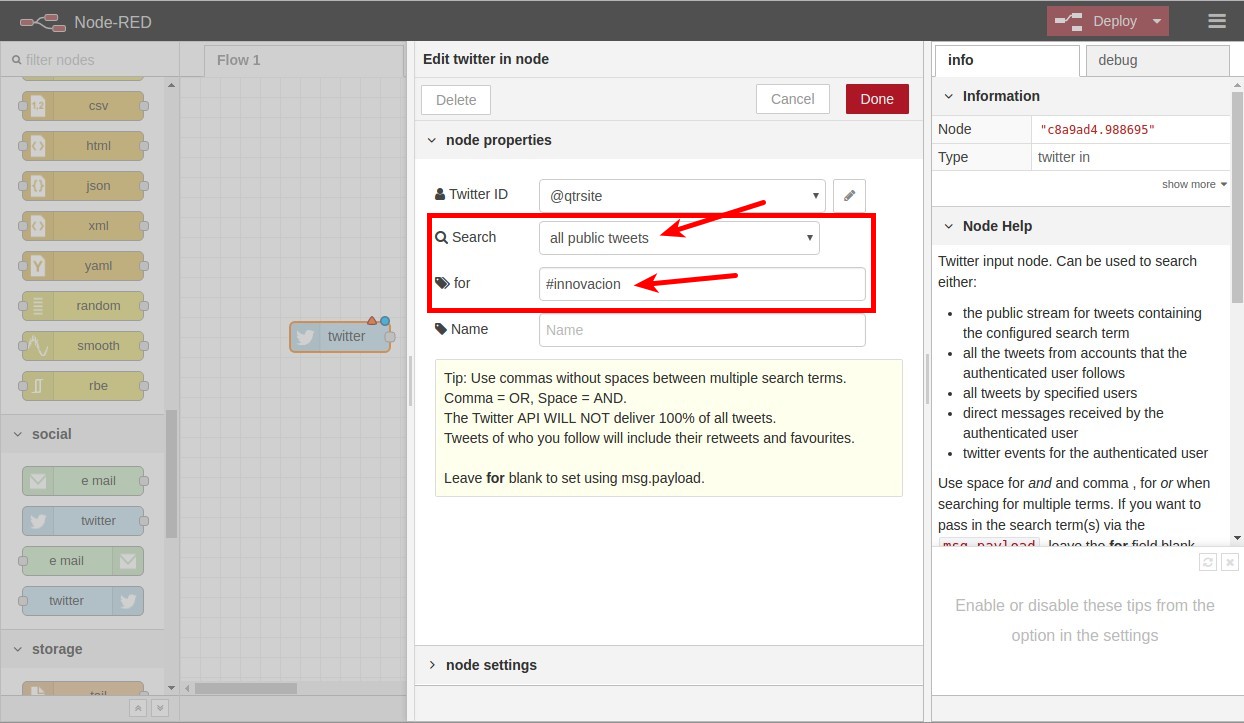
Task: Expand the node settings section
Action: click(x=668, y=665)
